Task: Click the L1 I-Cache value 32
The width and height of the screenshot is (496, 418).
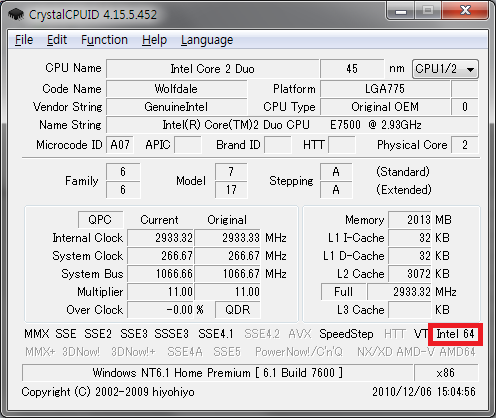Action: (410, 238)
